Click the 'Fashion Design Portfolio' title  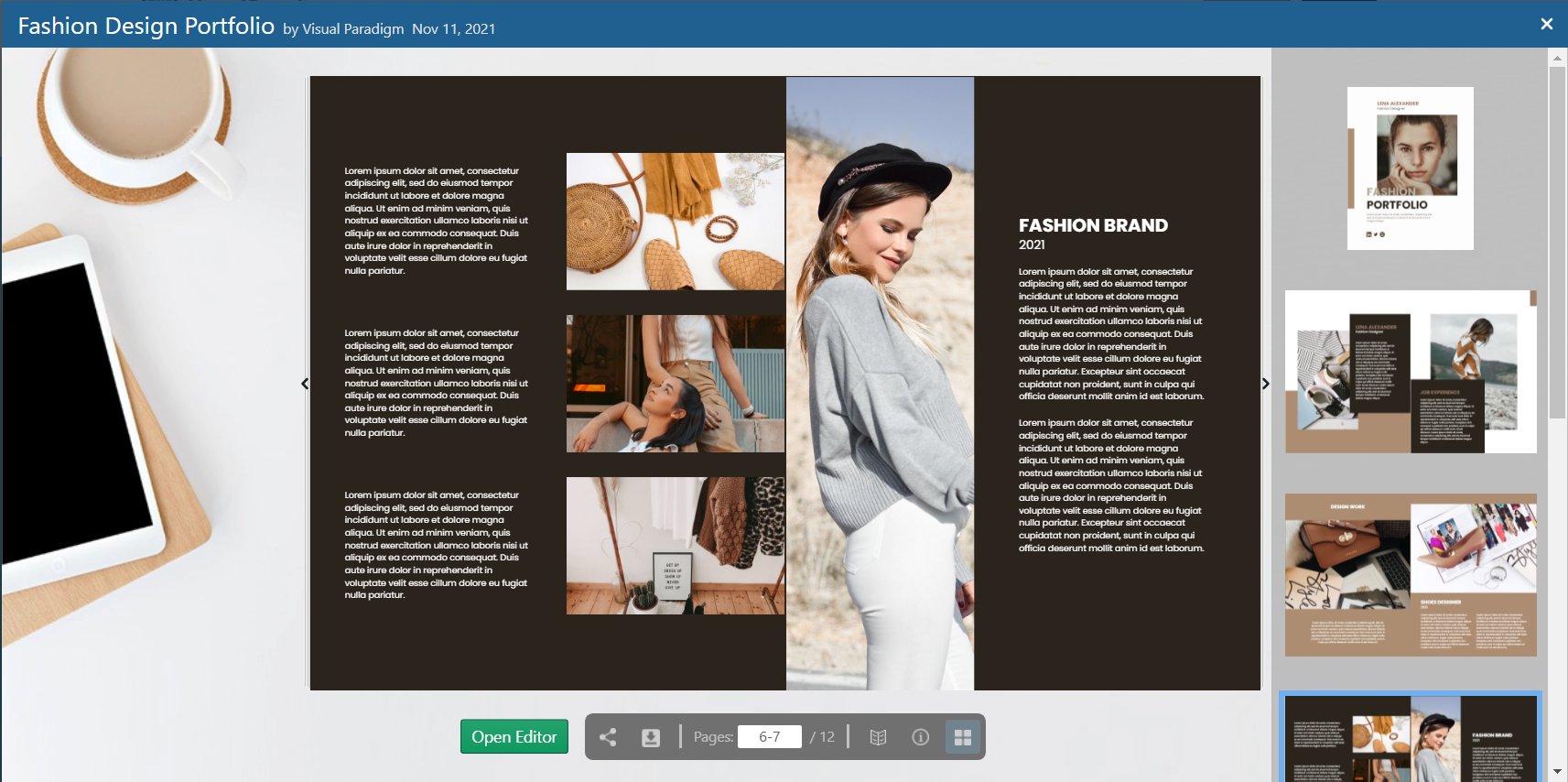pos(146,26)
